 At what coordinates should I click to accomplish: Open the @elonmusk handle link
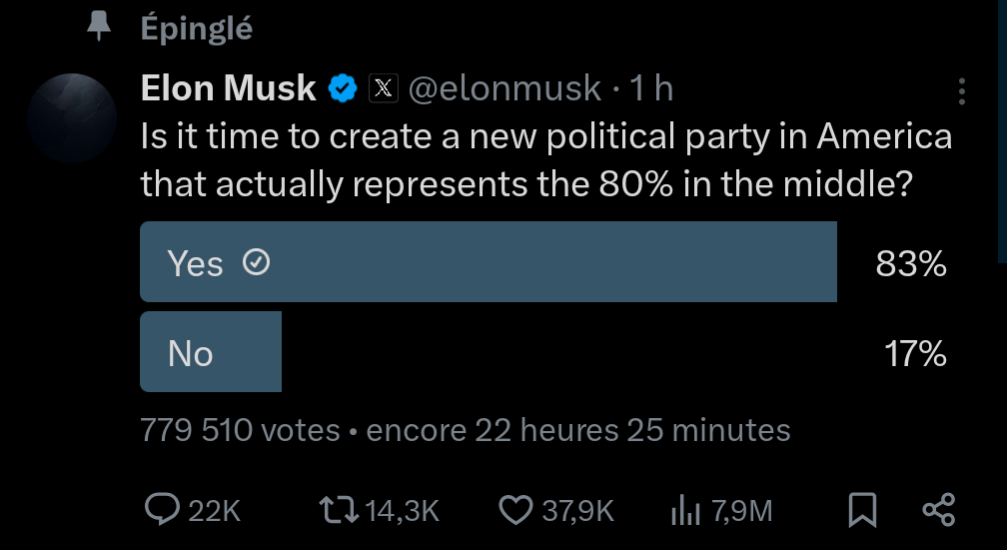pyautogui.click(x=505, y=89)
